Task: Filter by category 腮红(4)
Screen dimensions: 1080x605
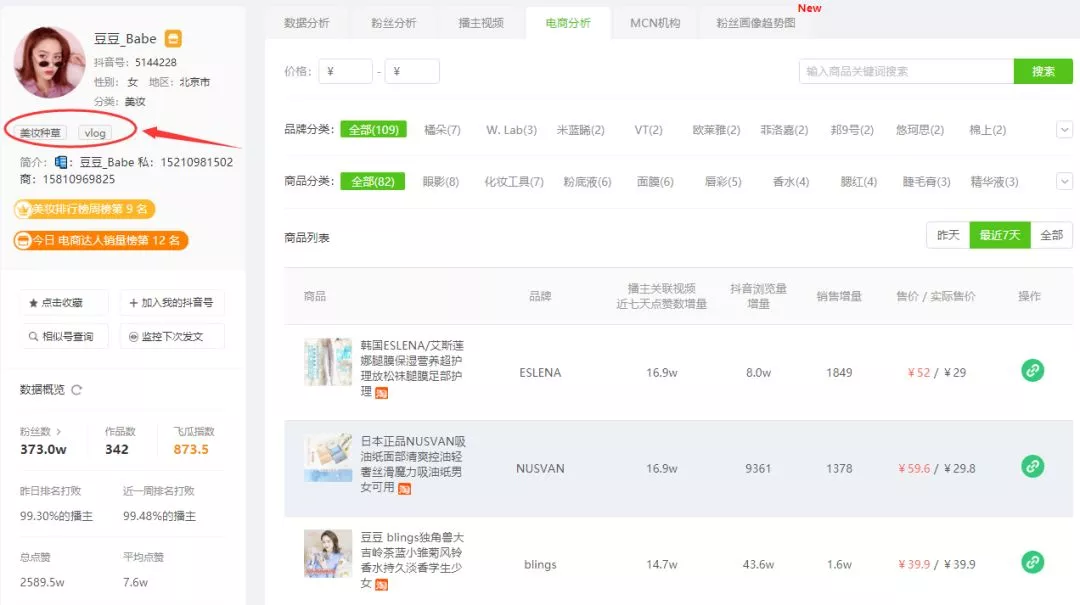Action: [859, 182]
